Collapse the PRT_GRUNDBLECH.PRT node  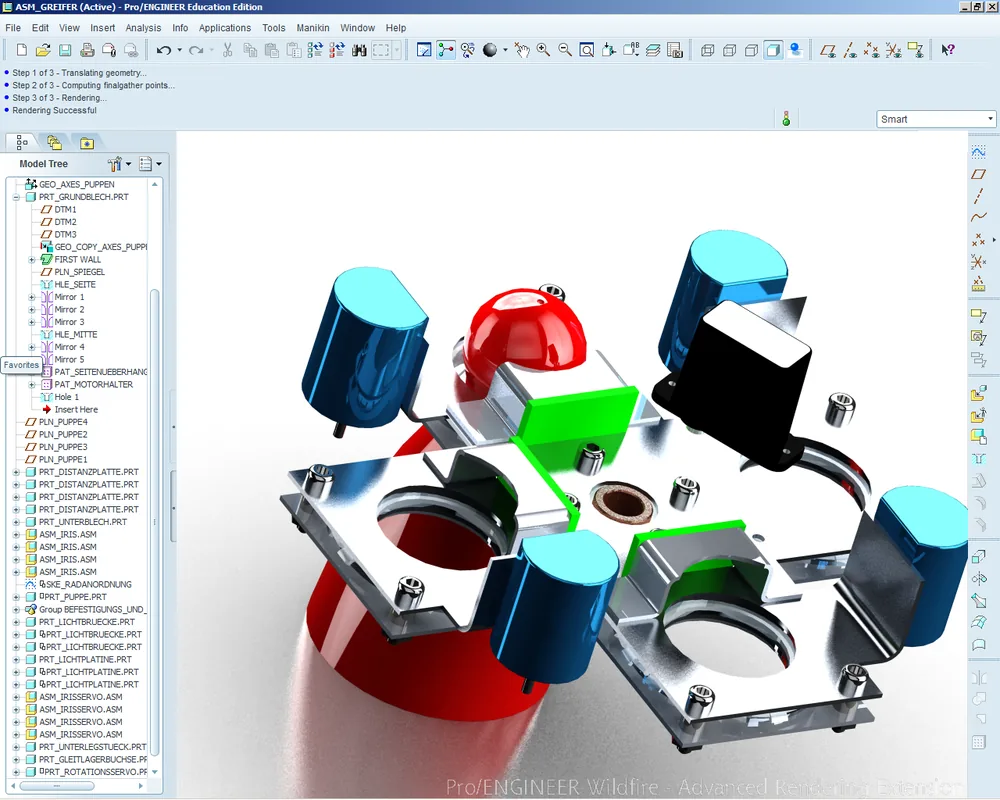click(x=17, y=197)
